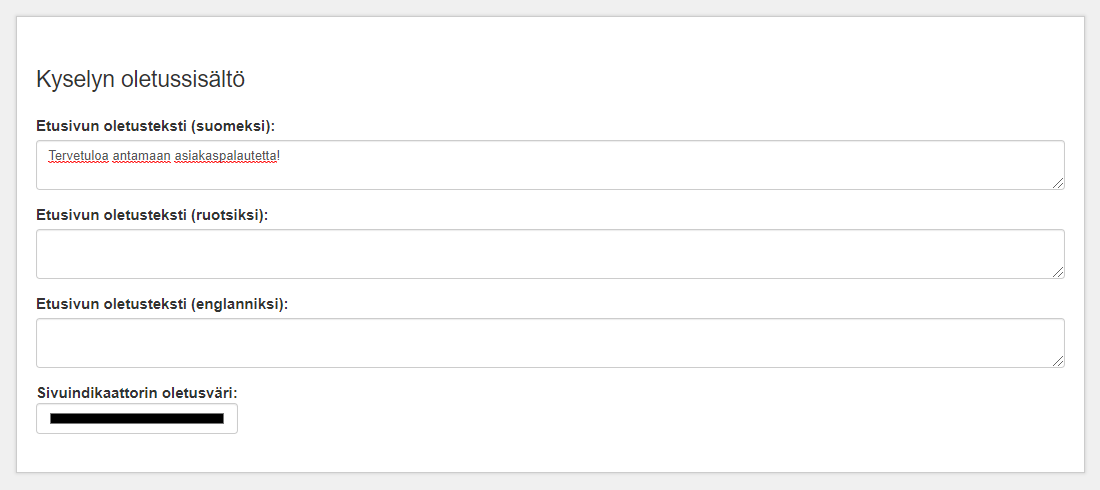Click the label Etusivun oletusteksti (englanniksi)
Image resolution: width=1100 pixels, height=490 pixels.
coord(163,304)
